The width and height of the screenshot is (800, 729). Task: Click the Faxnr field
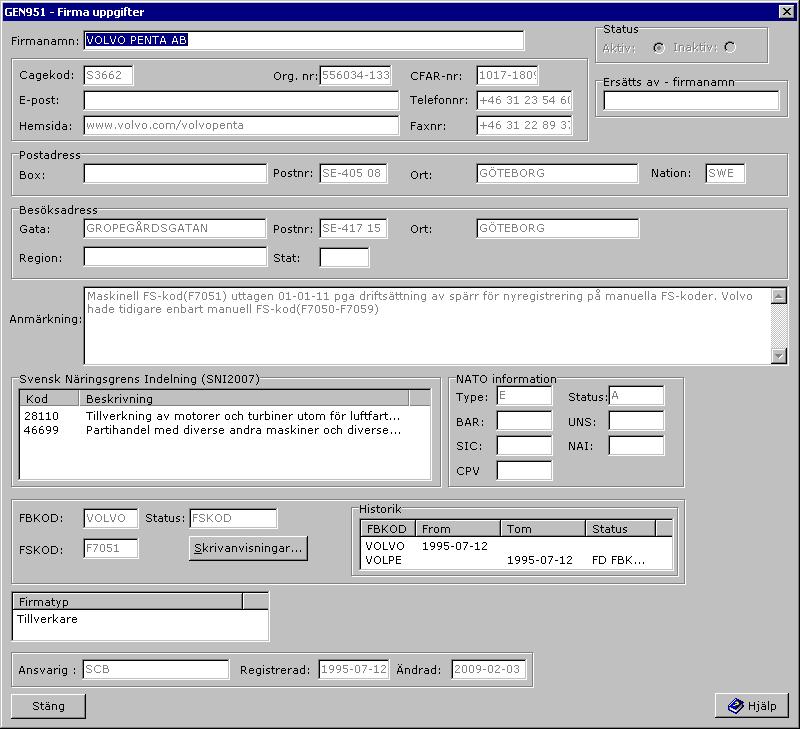(524, 125)
